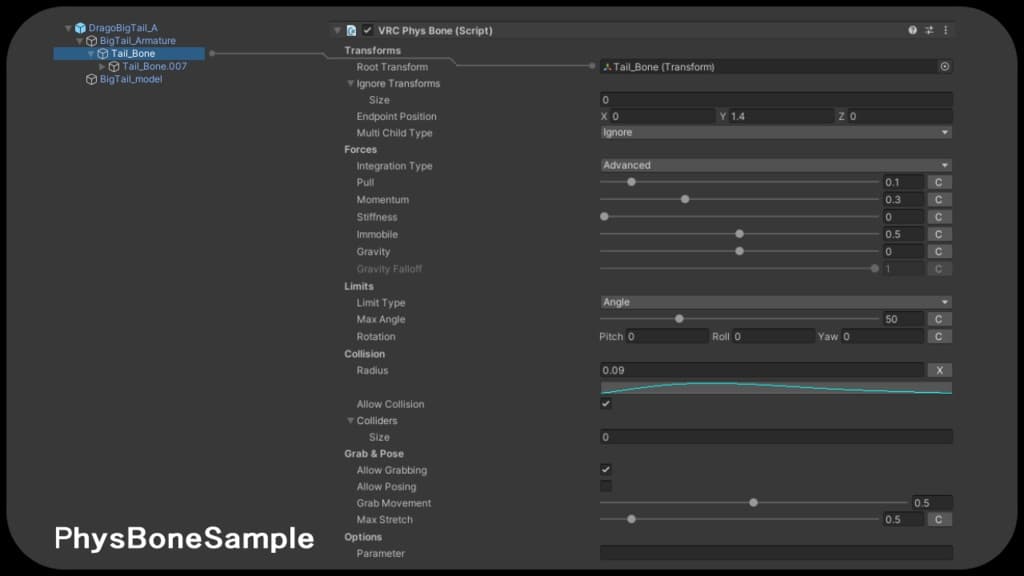Click the component preset sliders icon

[x=929, y=30]
